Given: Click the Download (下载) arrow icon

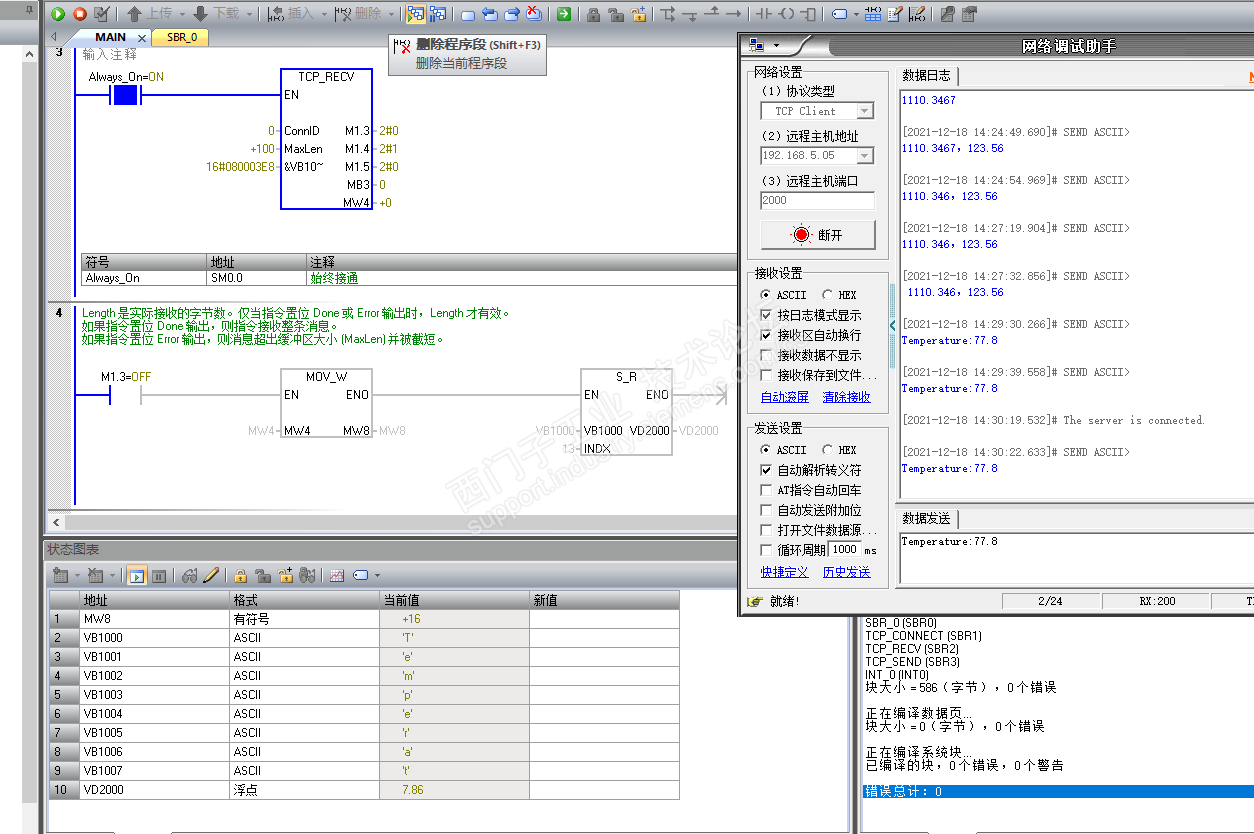Looking at the screenshot, I should point(200,14).
